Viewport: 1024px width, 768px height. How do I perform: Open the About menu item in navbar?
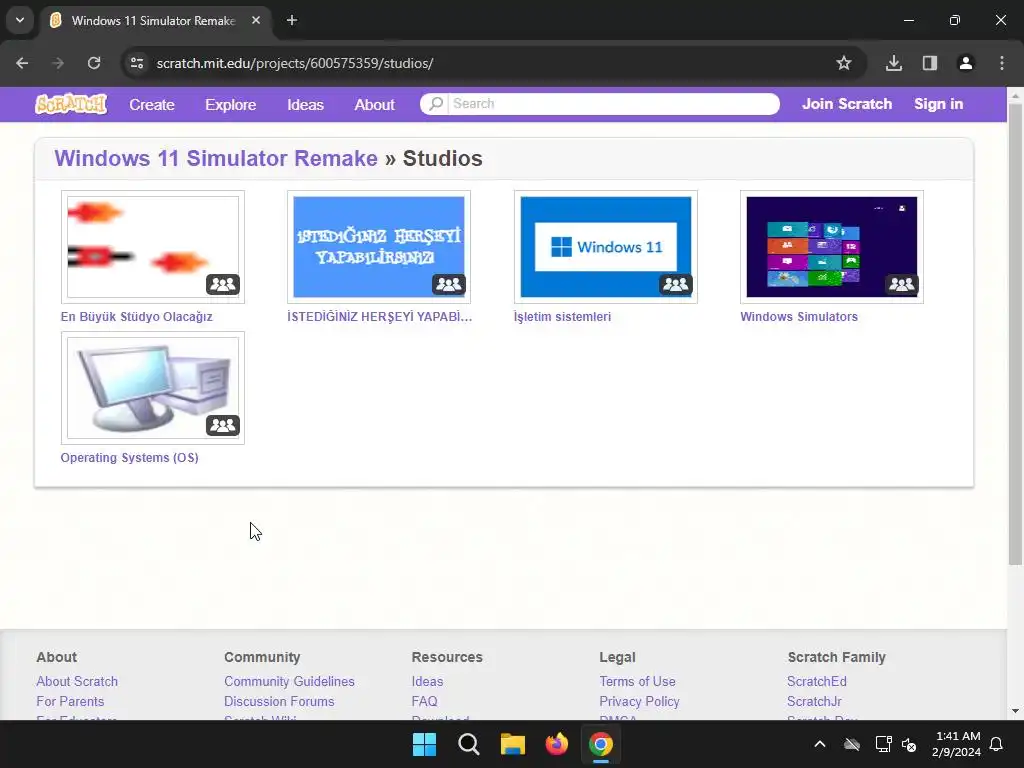pos(374,104)
